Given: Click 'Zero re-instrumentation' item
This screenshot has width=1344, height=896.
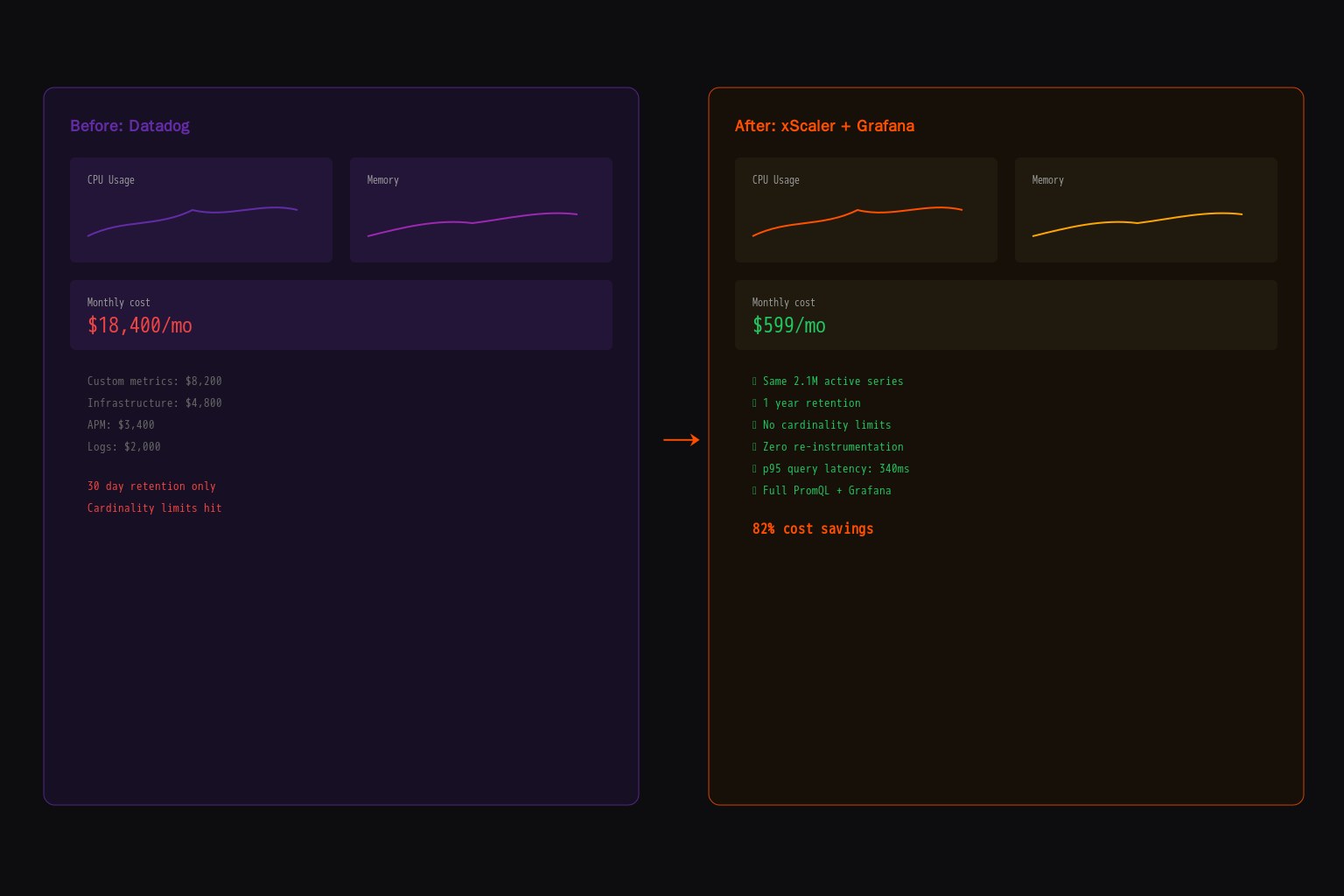Looking at the screenshot, I should [828, 447].
